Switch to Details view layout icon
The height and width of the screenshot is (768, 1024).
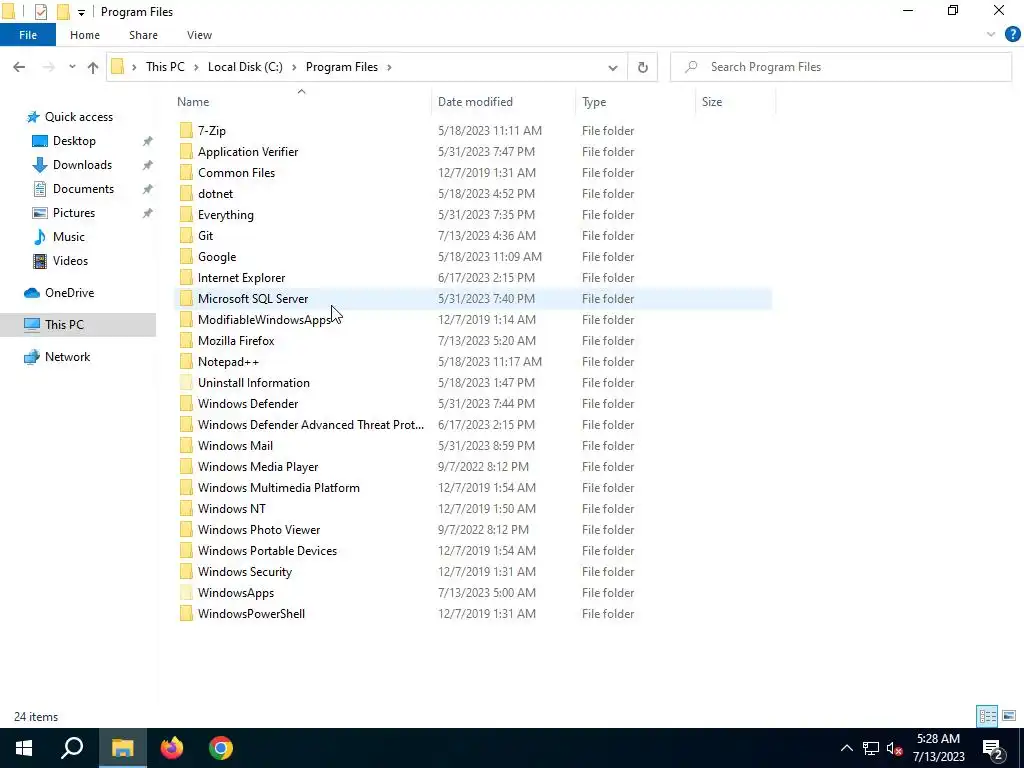(987, 716)
